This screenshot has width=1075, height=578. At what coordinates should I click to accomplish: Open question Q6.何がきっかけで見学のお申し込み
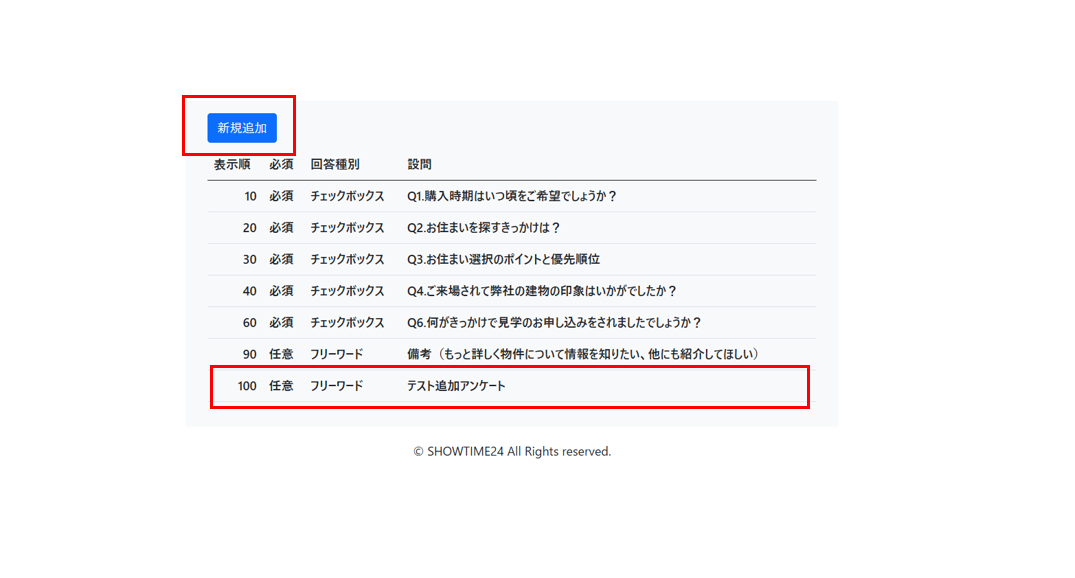click(555, 322)
